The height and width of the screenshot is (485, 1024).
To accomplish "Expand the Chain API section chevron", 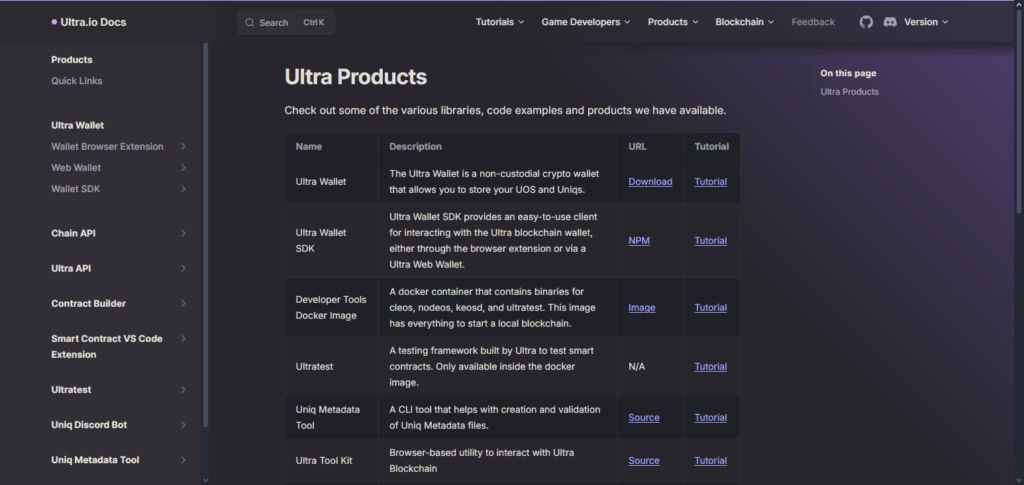I will tap(184, 233).
